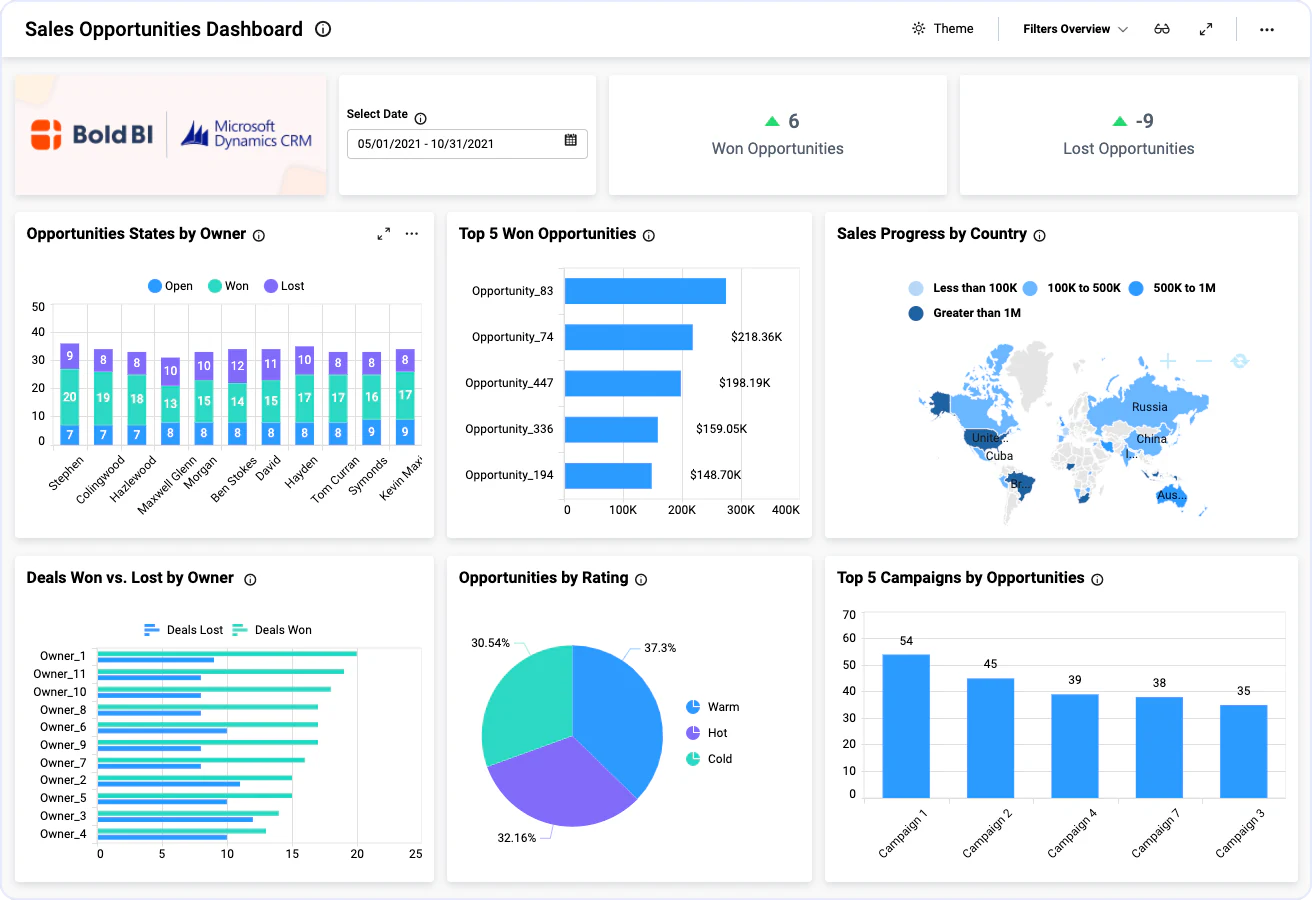This screenshot has width=1312, height=900.
Task: Click the glasses view-mode icon
Action: pyautogui.click(x=1161, y=29)
